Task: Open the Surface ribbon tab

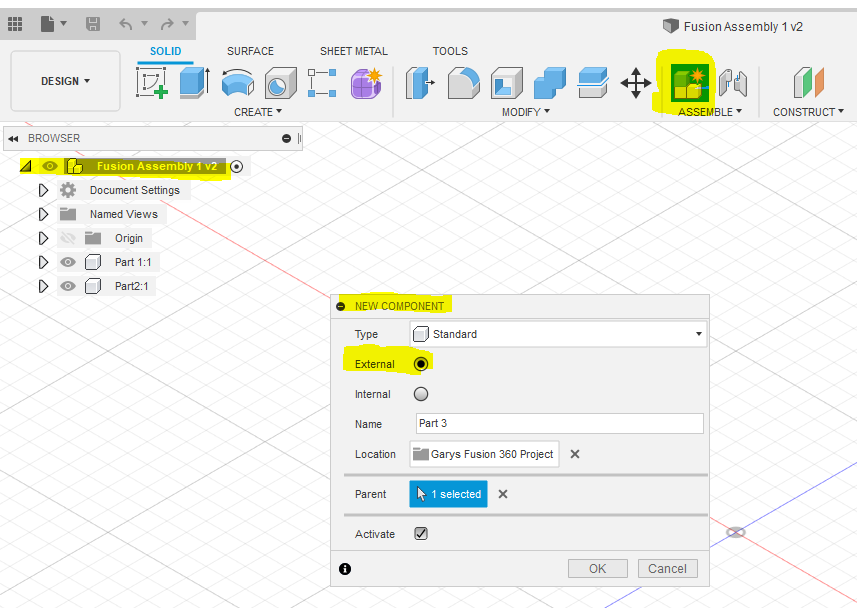Action: pyautogui.click(x=250, y=51)
